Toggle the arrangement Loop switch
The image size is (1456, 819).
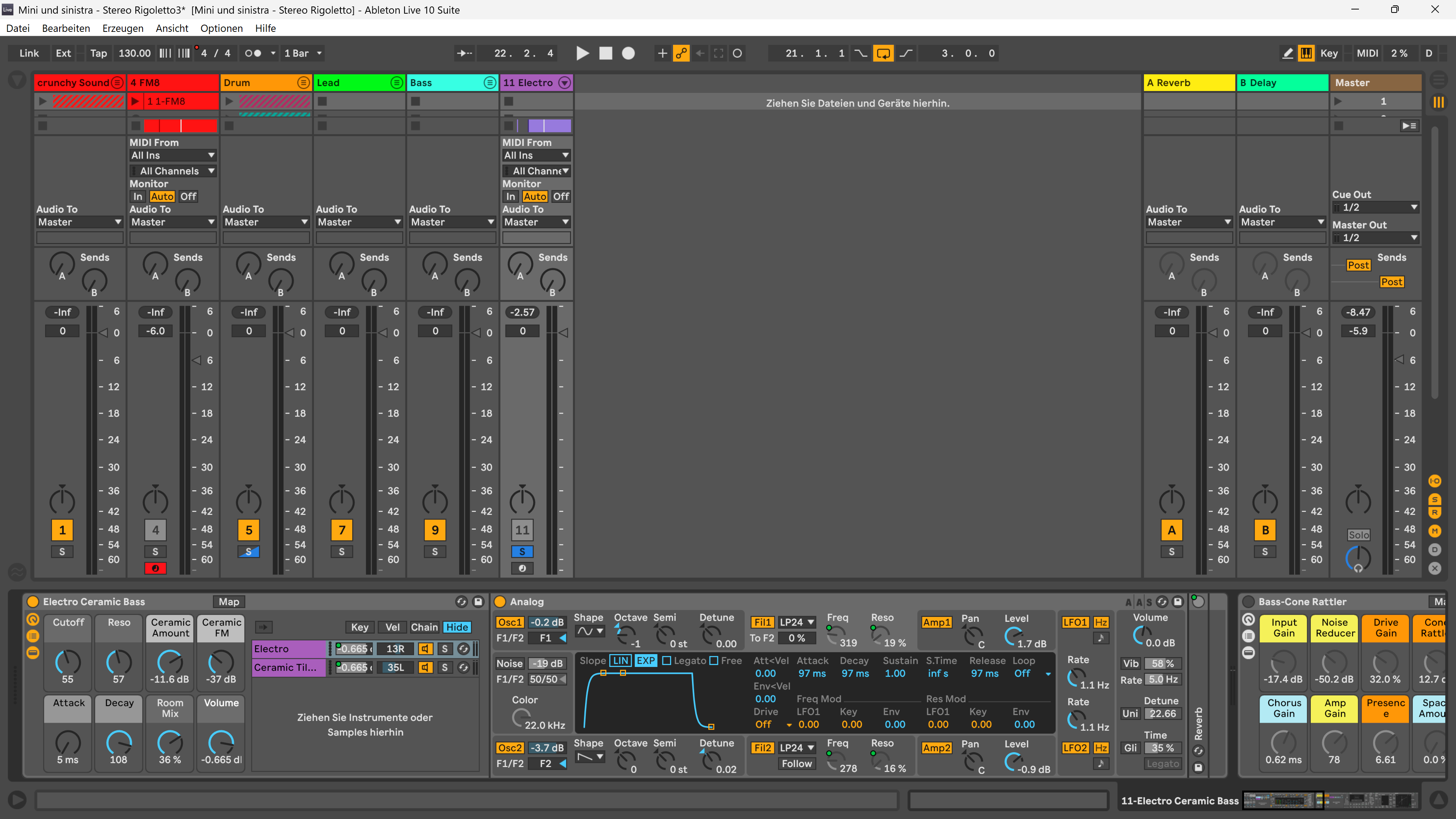(x=883, y=53)
